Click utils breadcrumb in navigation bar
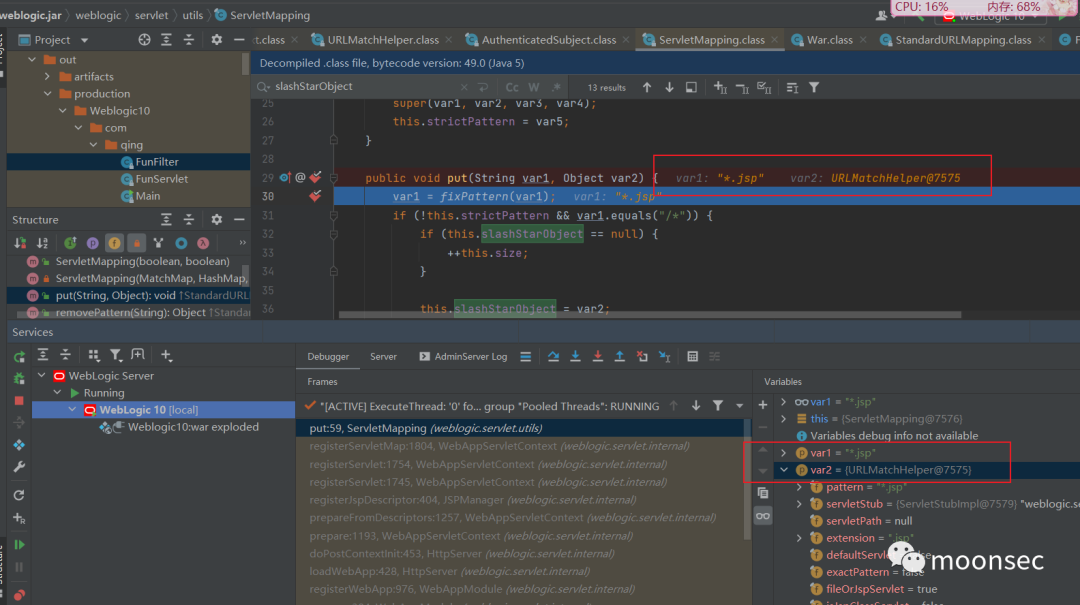This screenshot has height=605, width=1080. (193, 15)
